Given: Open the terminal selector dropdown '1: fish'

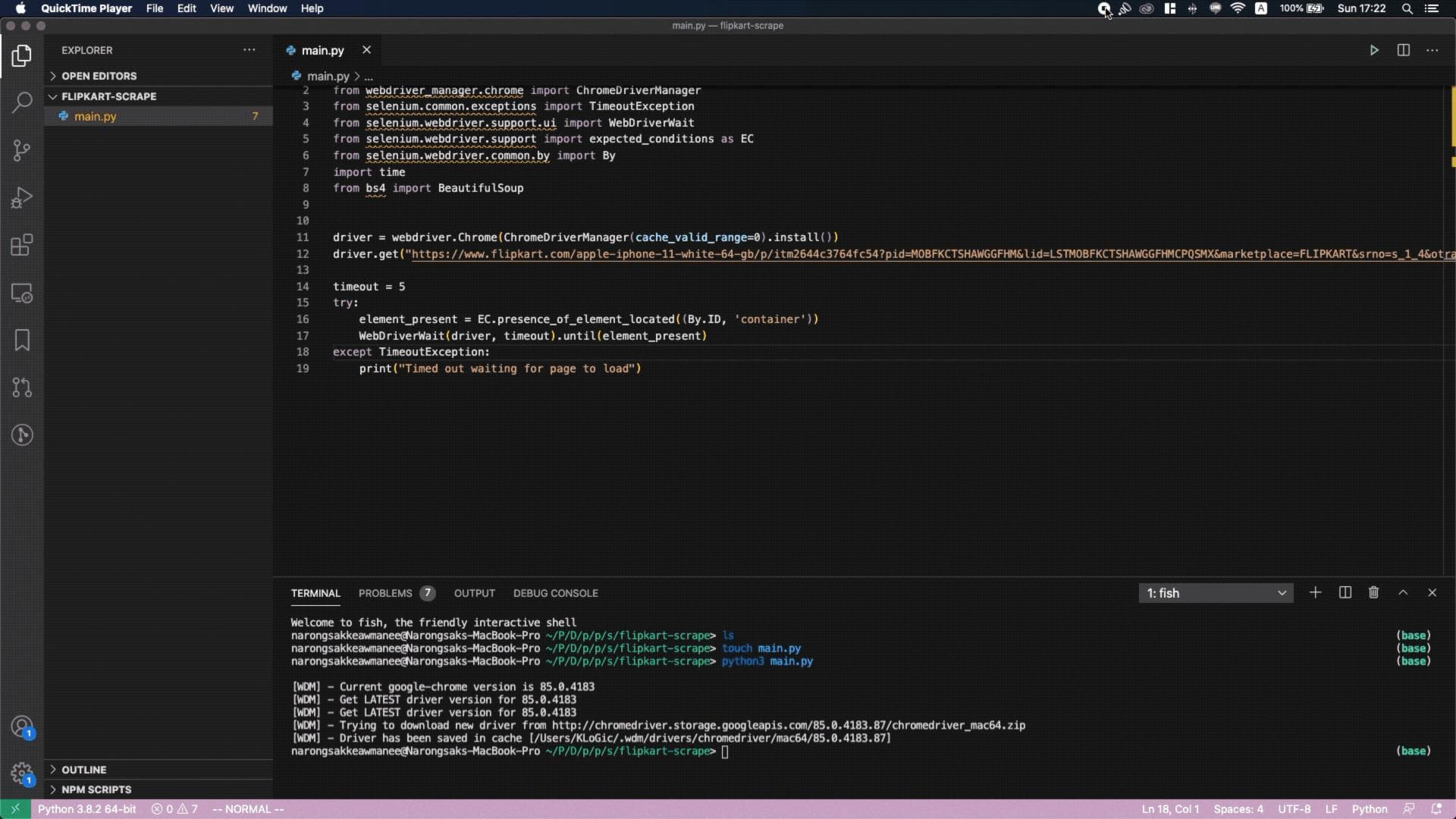Looking at the screenshot, I should [1216, 593].
